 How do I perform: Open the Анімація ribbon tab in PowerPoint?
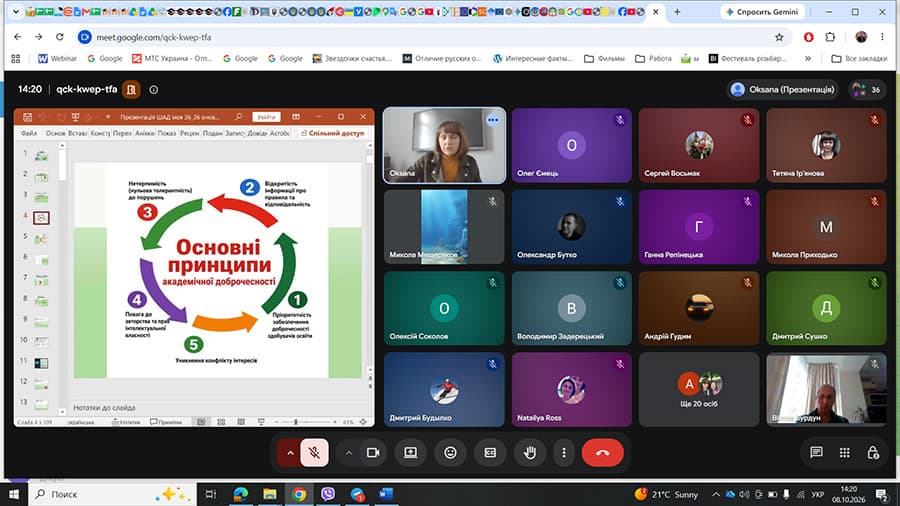[x=145, y=133]
